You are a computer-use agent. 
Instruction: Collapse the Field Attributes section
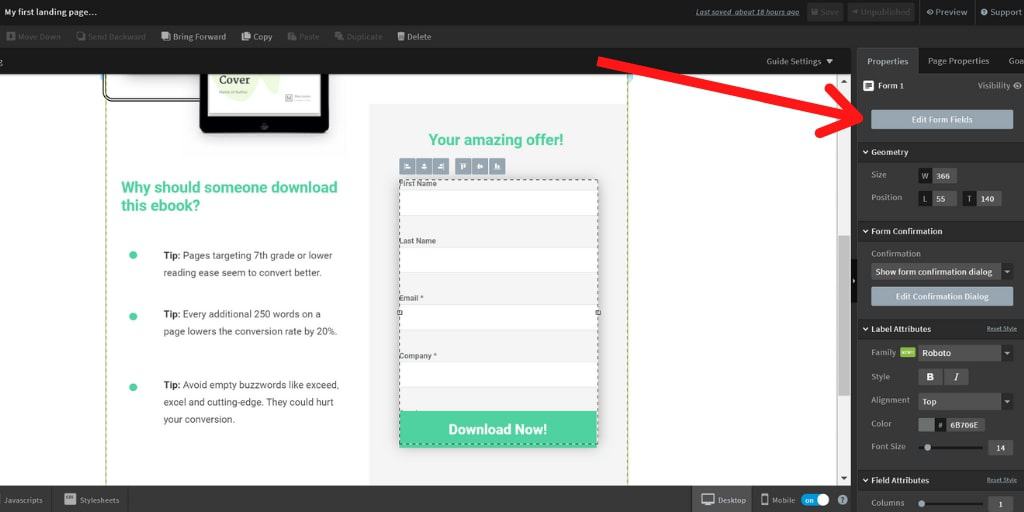(865, 480)
